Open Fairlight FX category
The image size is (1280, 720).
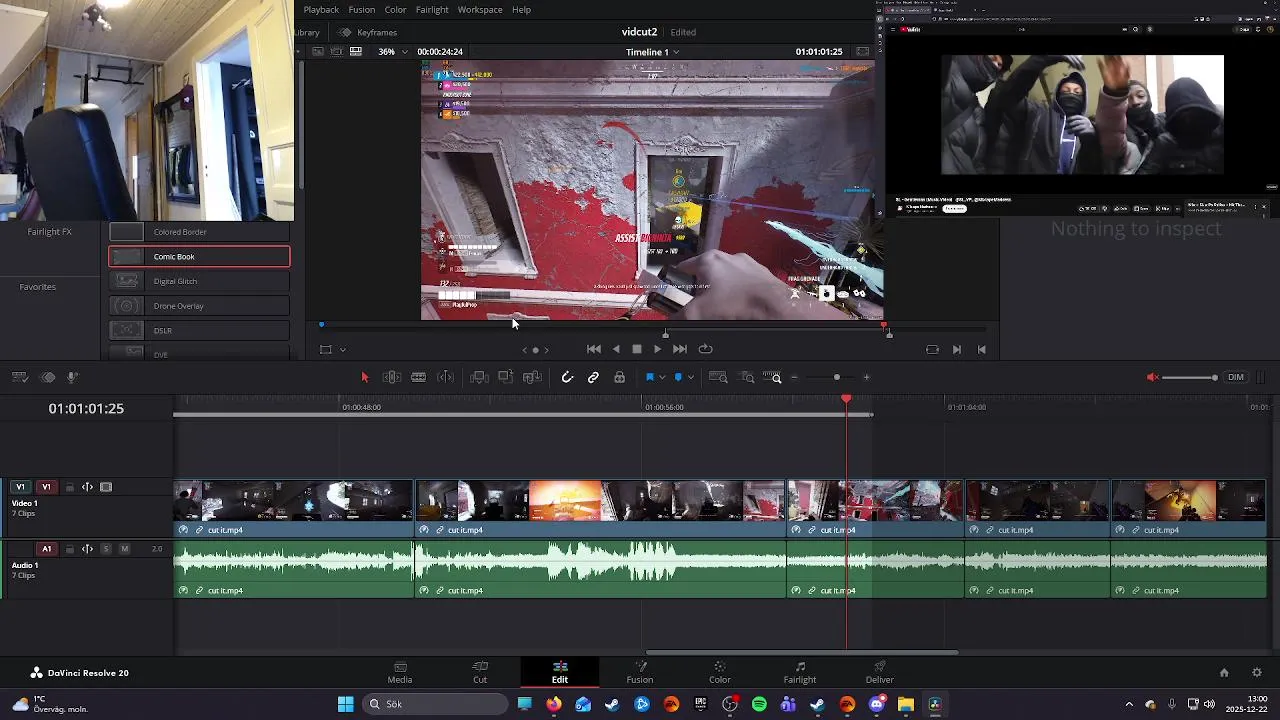point(50,232)
